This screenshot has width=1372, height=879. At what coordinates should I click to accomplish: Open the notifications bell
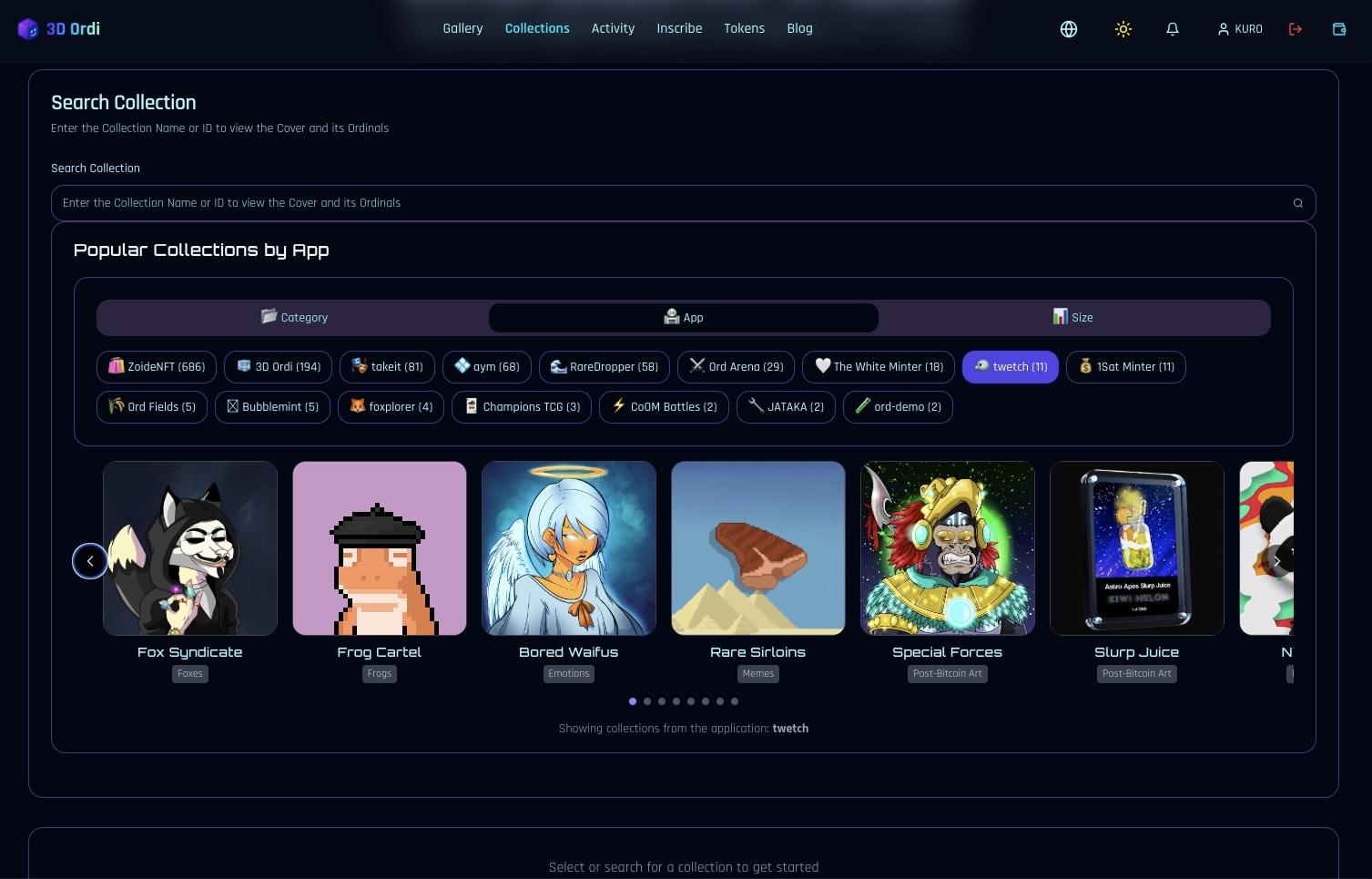[1173, 29]
